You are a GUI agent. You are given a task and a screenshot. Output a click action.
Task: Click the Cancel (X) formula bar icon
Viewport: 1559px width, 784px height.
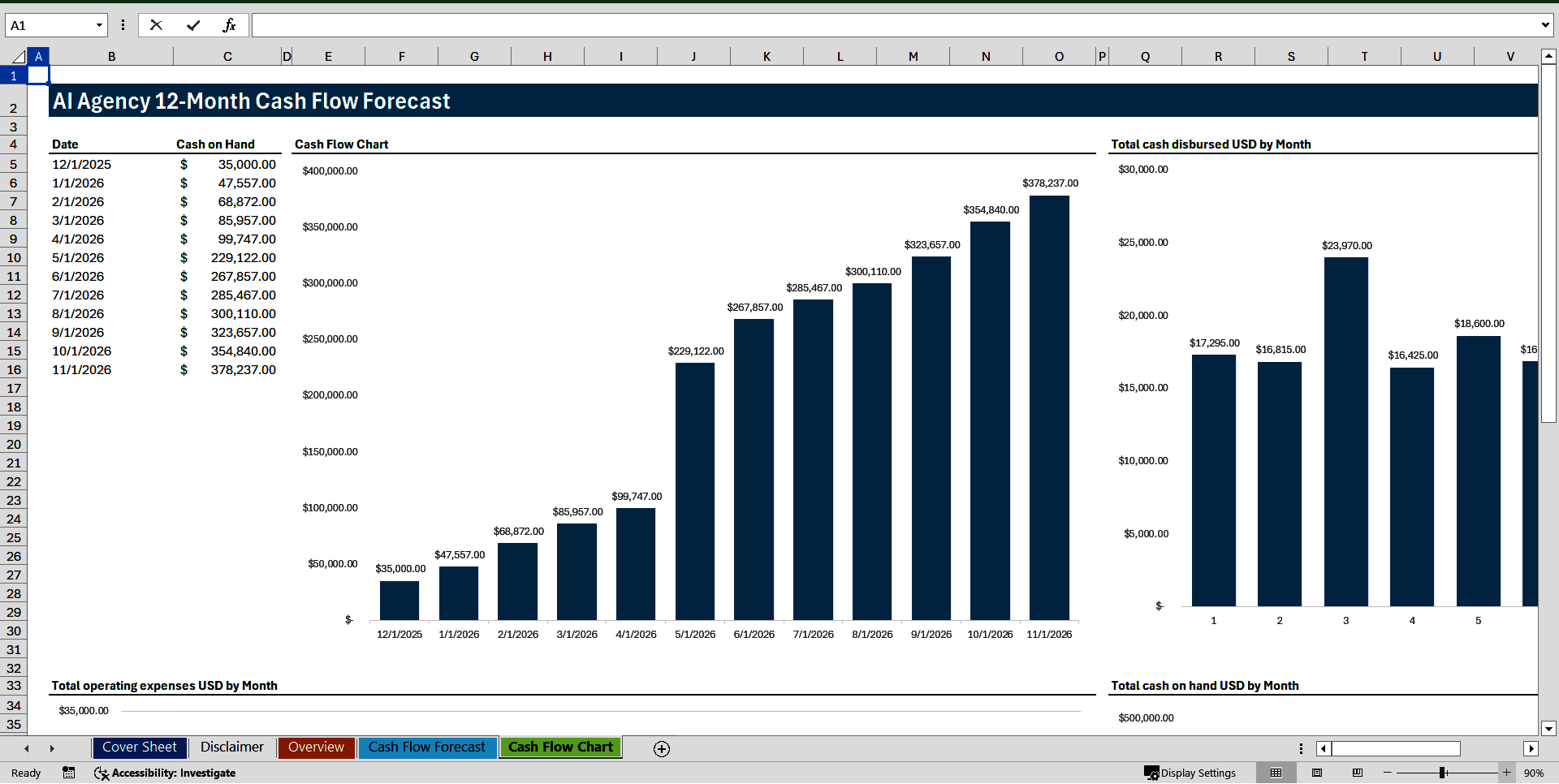pyautogui.click(x=156, y=25)
